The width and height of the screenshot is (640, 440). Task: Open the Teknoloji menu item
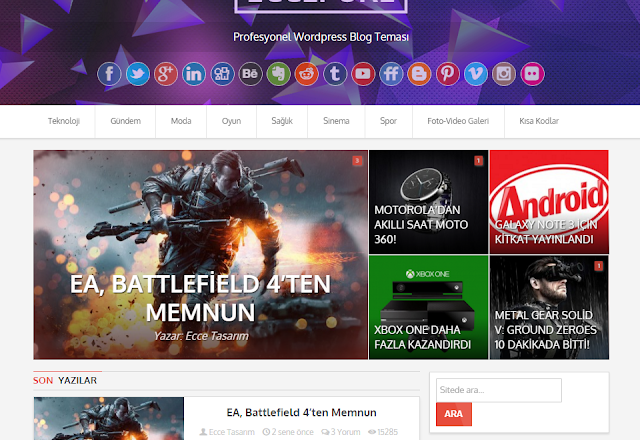[x=63, y=122]
